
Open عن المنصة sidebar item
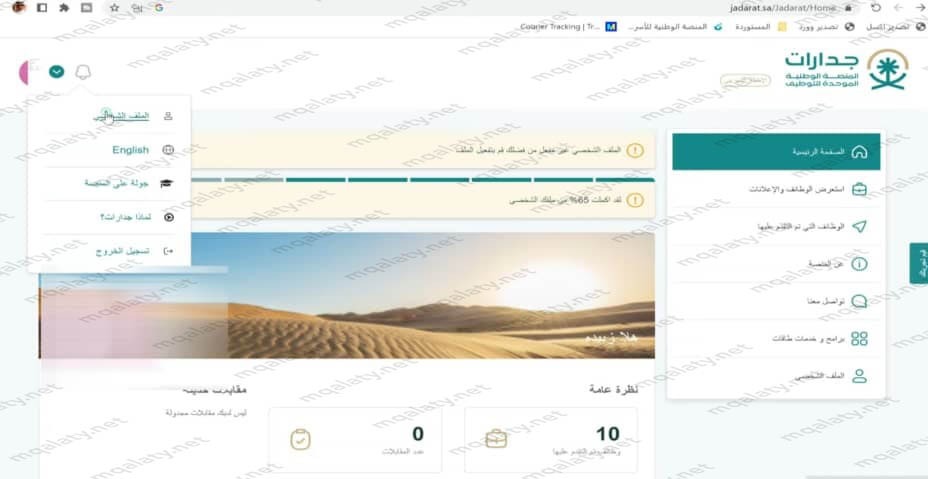[x=776, y=264]
